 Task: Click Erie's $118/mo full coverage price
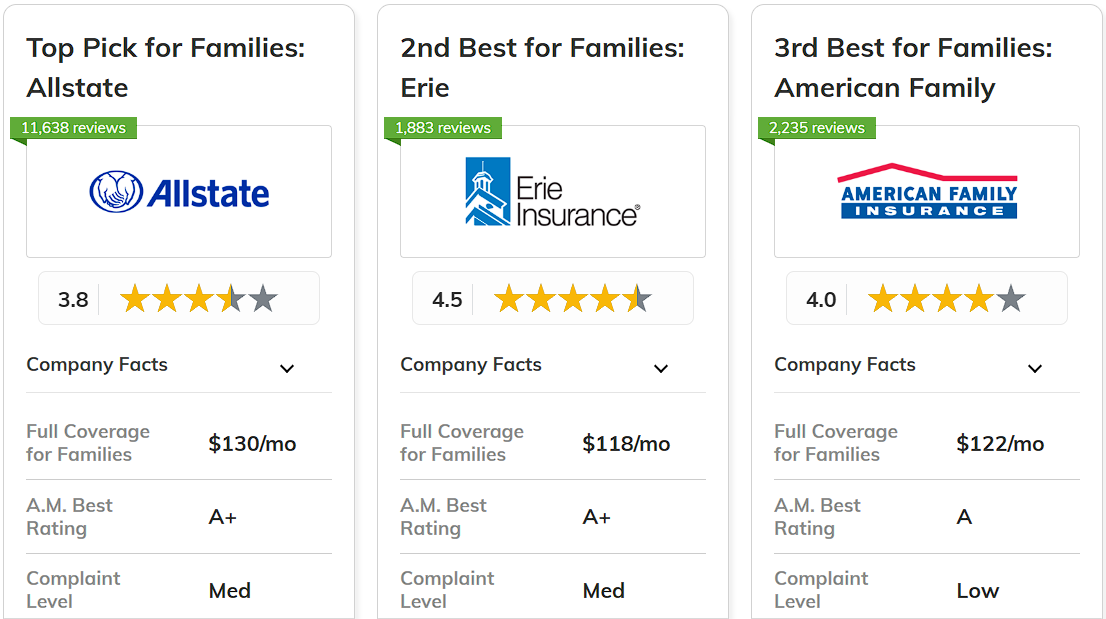coord(626,443)
